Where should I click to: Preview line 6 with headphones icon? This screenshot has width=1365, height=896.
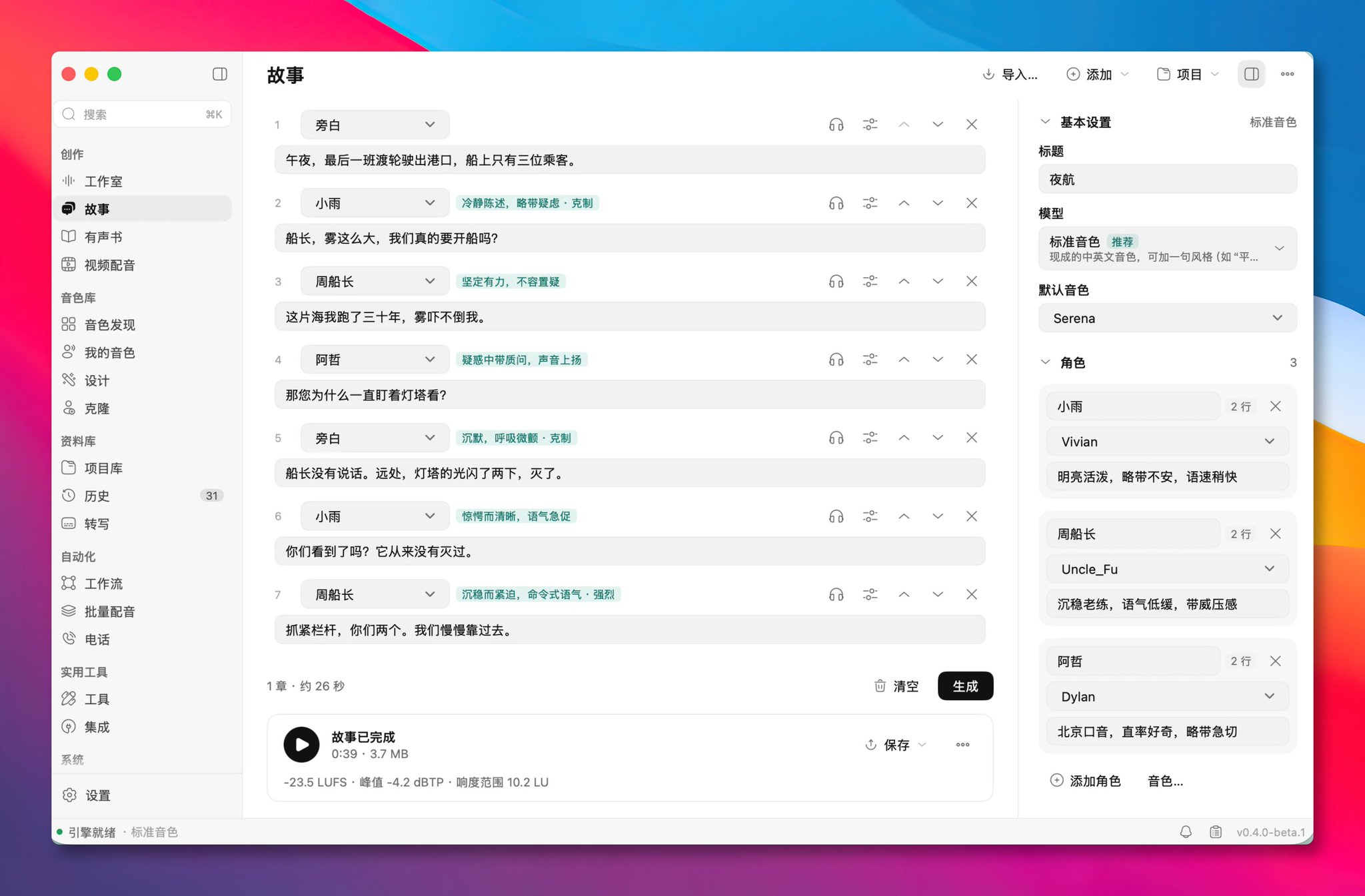pyautogui.click(x=836, y=516)
